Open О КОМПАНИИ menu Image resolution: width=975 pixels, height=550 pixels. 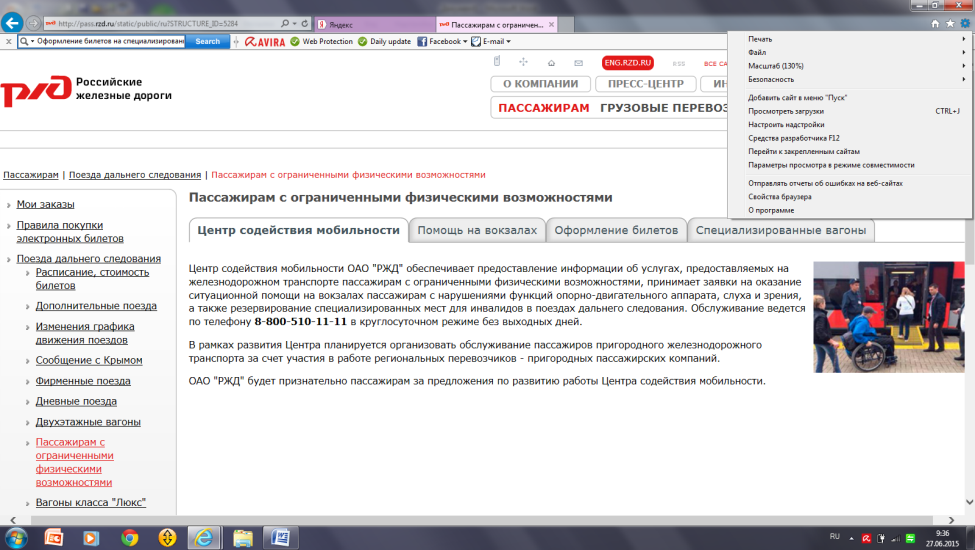(540, 84)
